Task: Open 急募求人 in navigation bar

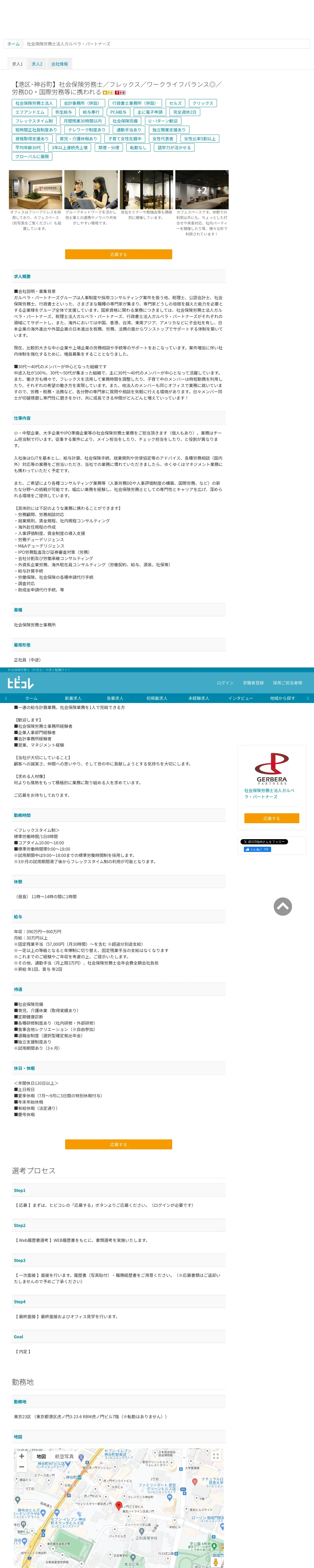Action: pos(115,698)
